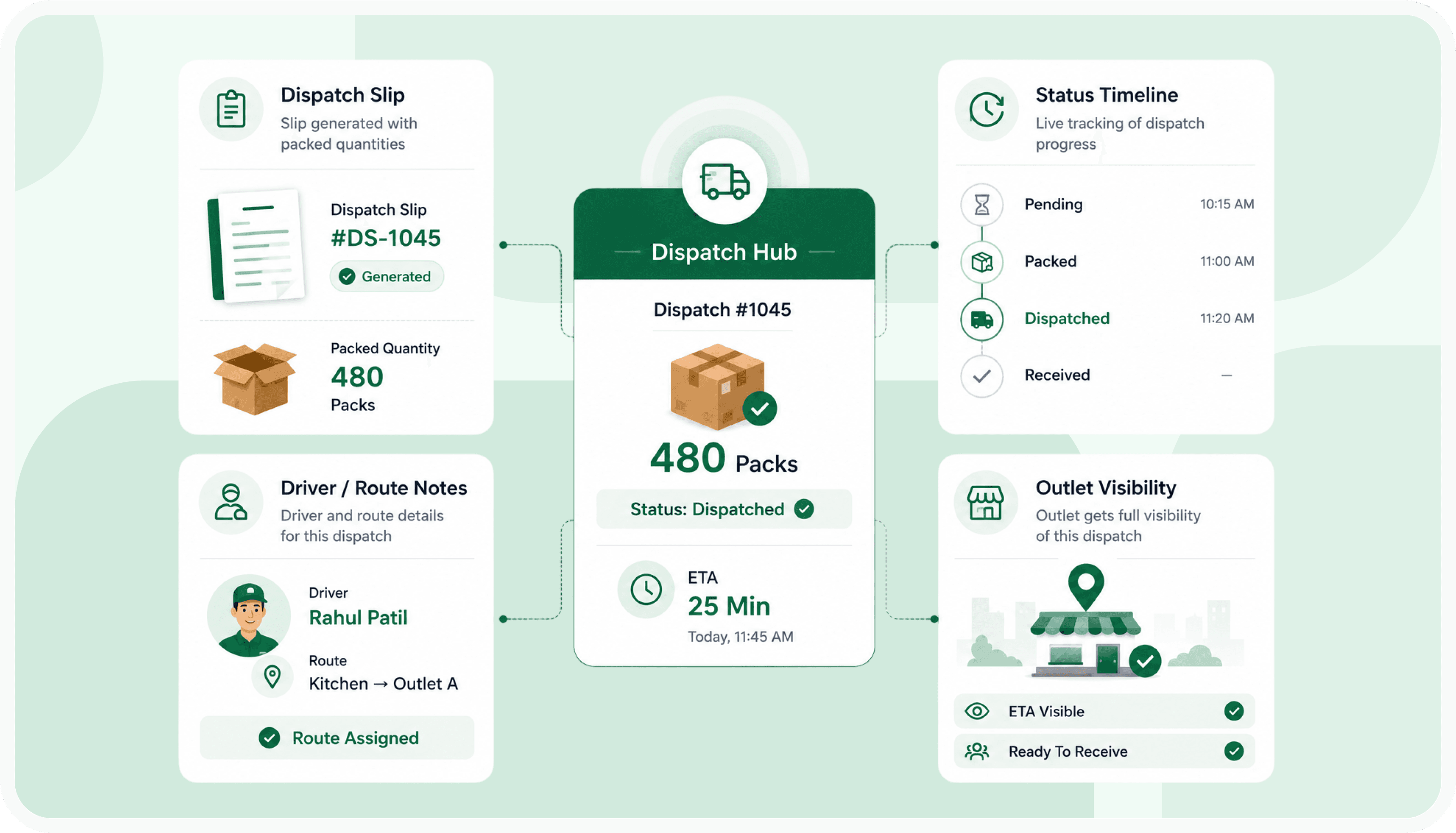Click the Dispatch Hub header title

click(724, 252)
